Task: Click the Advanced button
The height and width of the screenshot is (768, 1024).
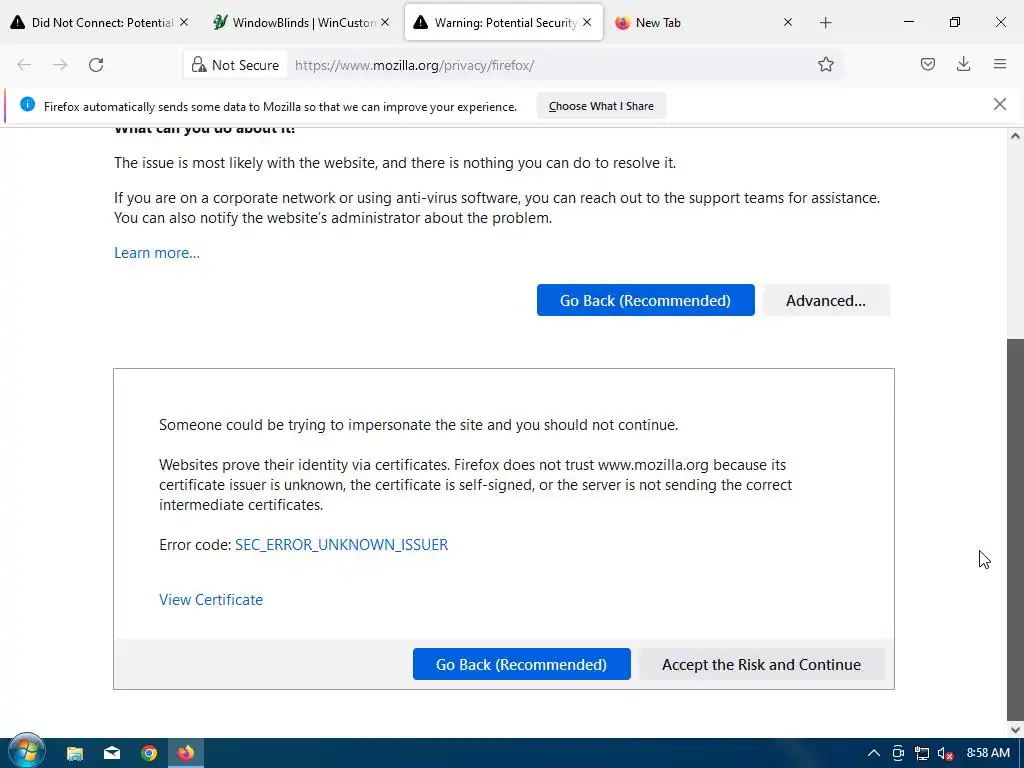Action: pos(825,300)
